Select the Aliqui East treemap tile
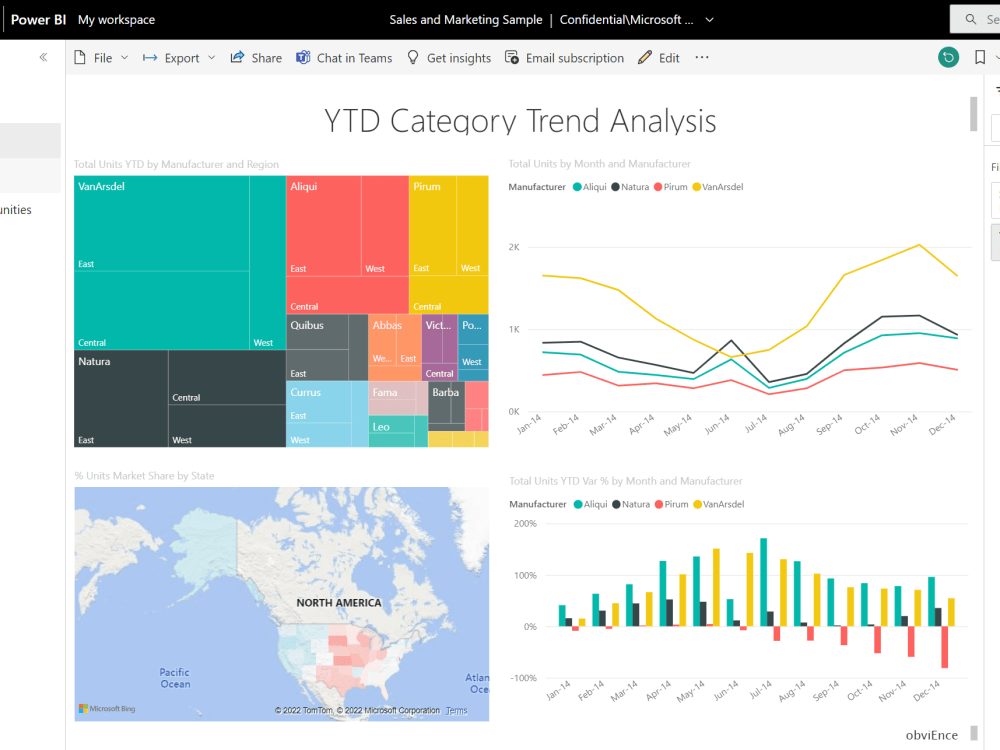The width and height of the screenshot is (1000, 750). 323,226
